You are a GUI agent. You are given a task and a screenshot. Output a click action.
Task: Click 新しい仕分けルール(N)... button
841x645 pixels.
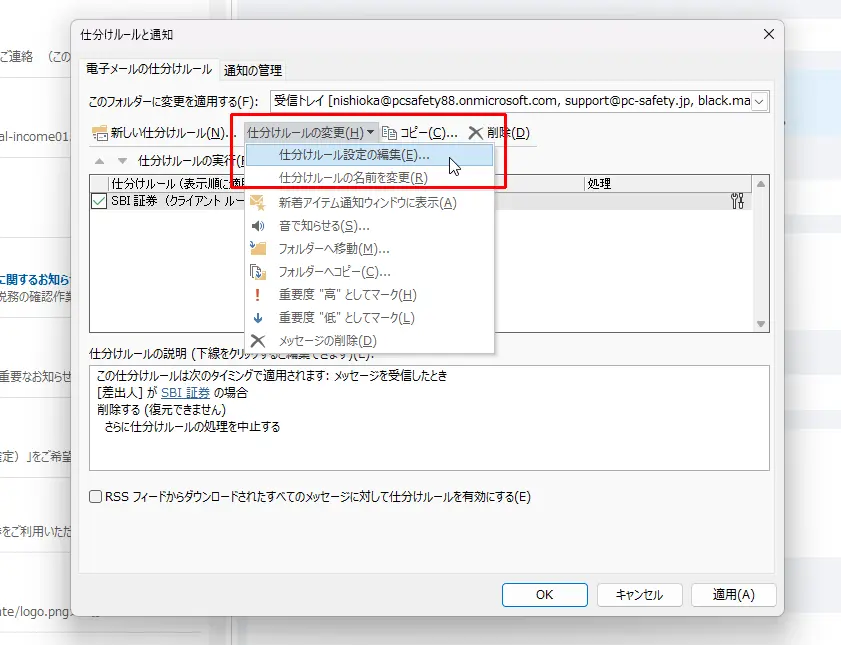coord(164,133)
